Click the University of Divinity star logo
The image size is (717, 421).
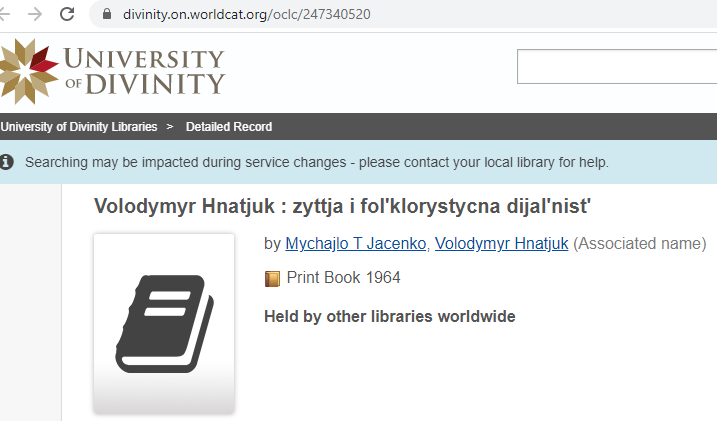[27, 70]
